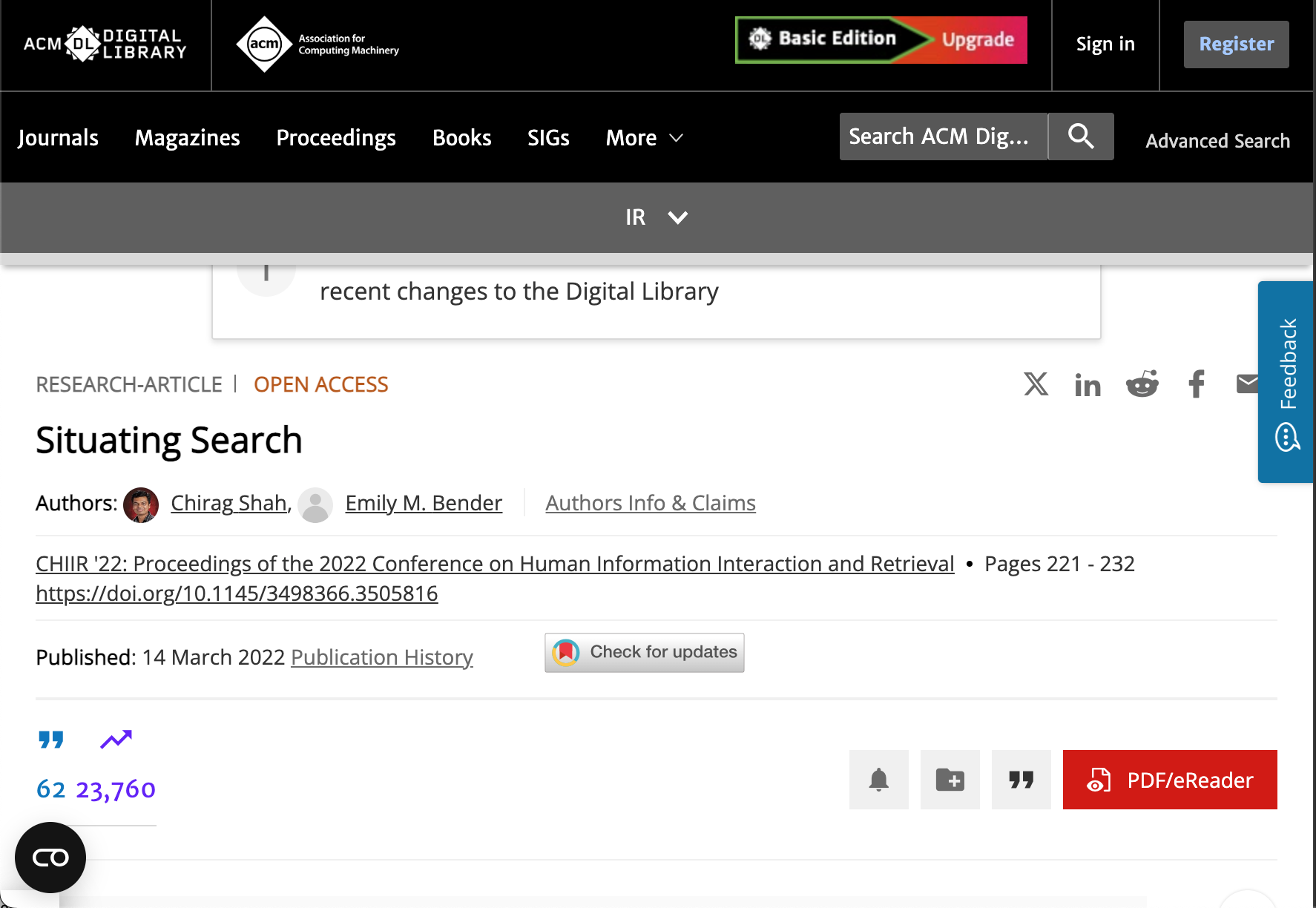Add article to binder via folder icon
The width and height of the screenshot is (1316, 908).
950,780
